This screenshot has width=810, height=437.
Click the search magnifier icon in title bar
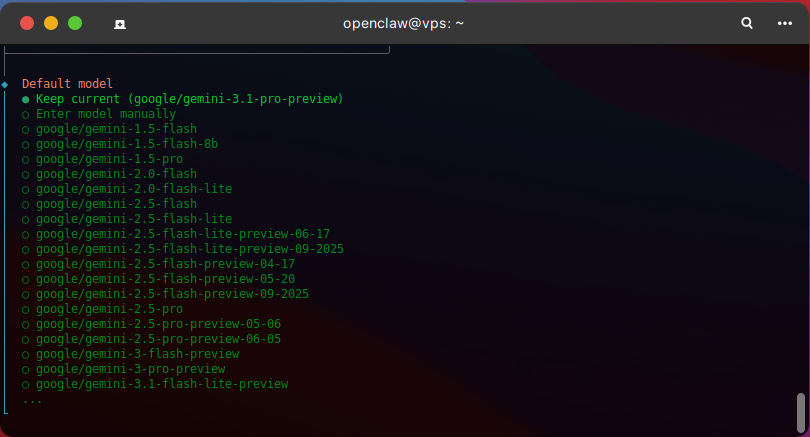pyautogui.click(x=746, y=23)
